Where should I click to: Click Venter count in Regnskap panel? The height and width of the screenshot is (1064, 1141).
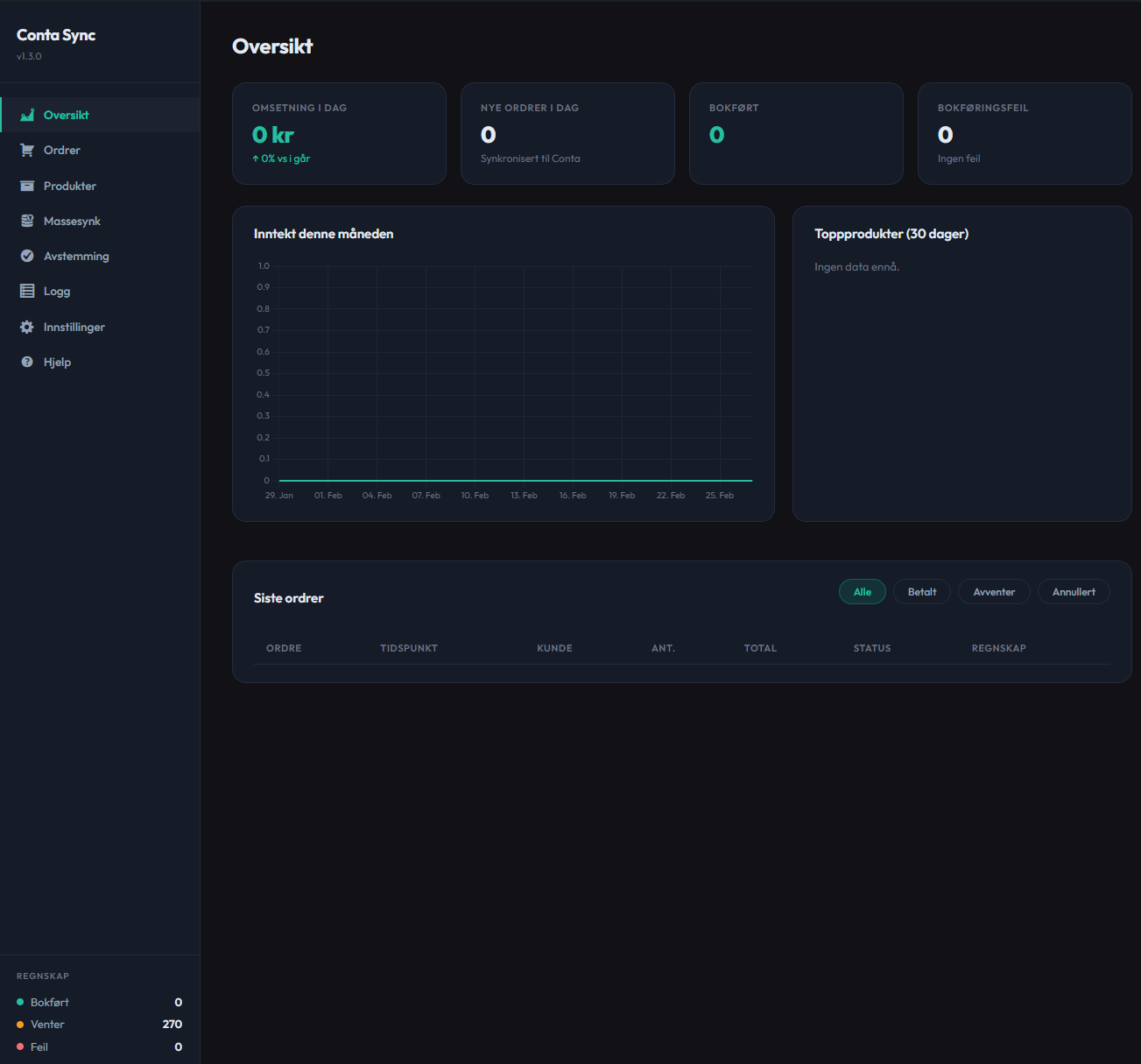click(x=172, y=1025)
